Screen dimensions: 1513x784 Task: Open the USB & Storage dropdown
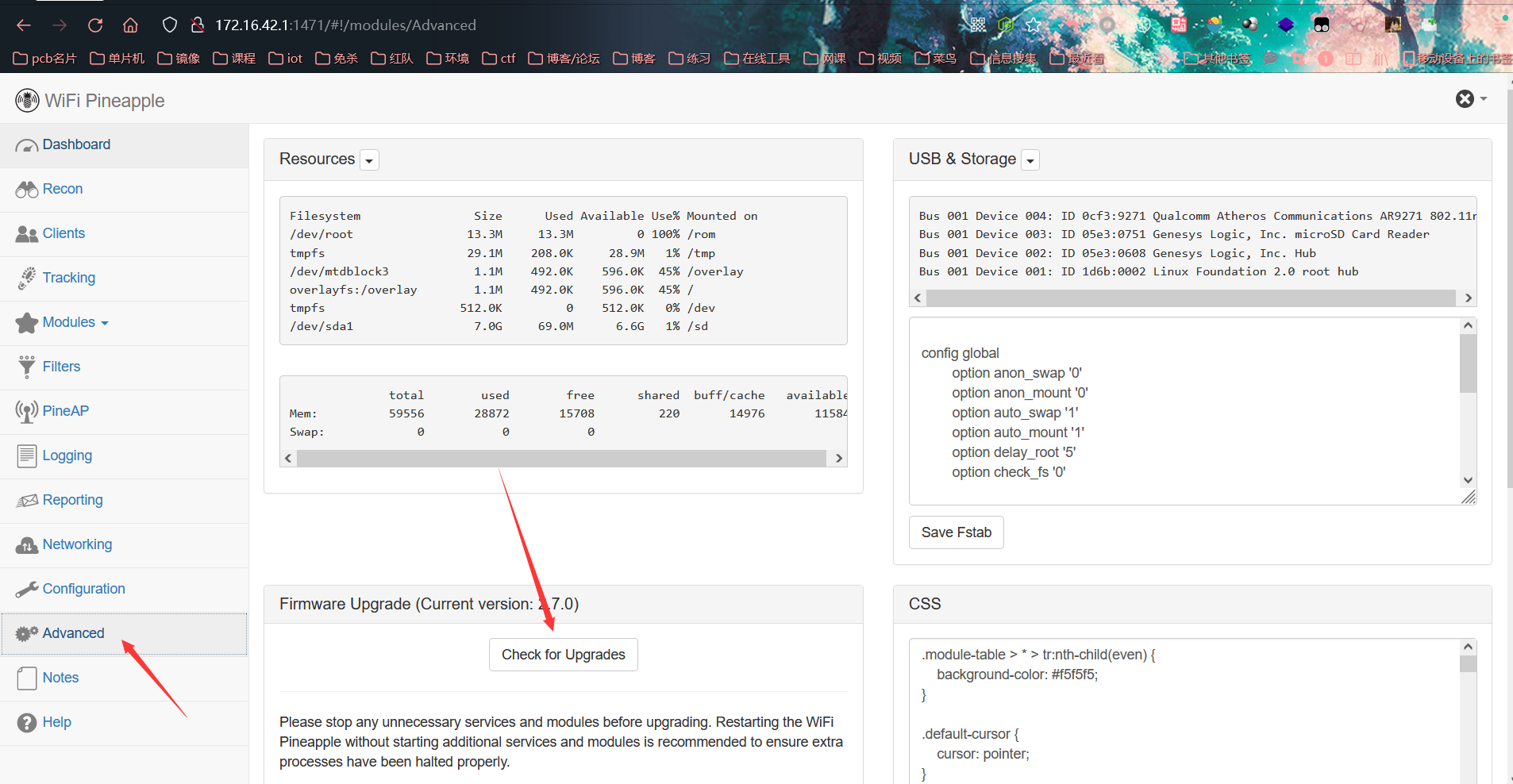pos(1030,160)
